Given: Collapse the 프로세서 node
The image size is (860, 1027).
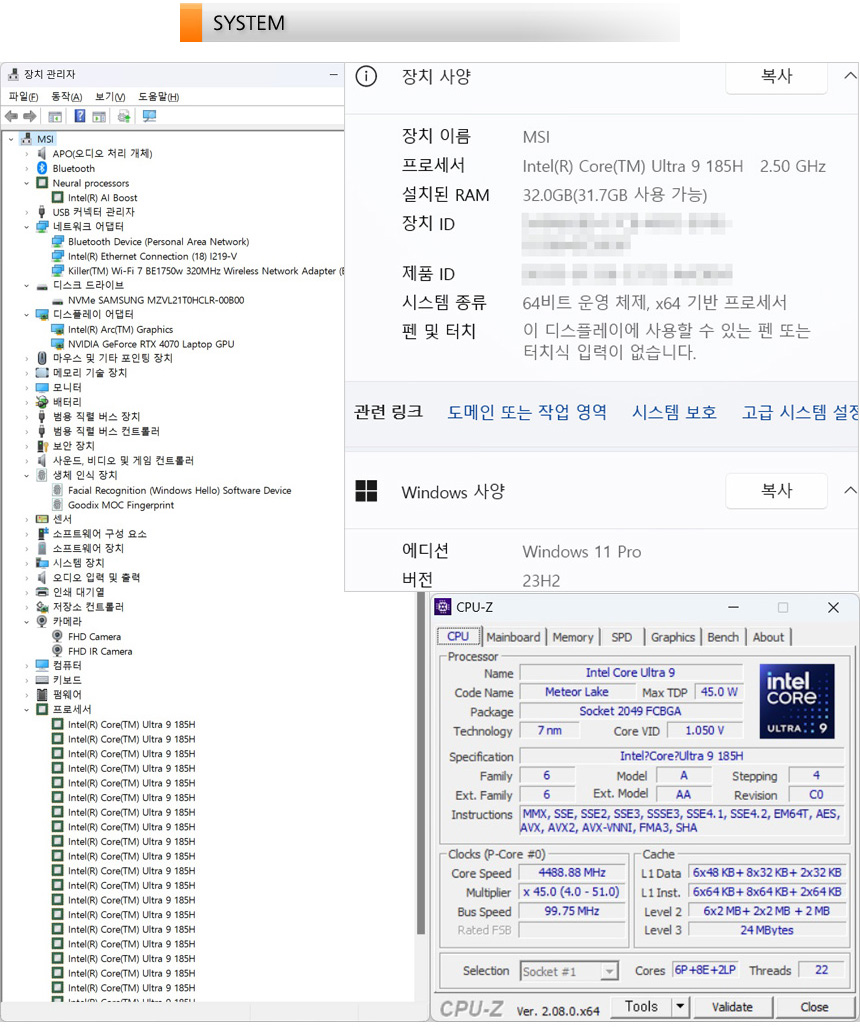Looking at the screenshot, I should point(27,709).
